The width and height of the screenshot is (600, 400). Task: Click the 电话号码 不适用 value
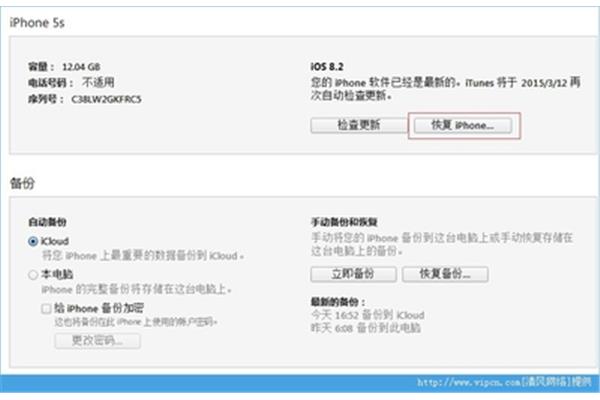pyautogui.click(x=98, y=82)
